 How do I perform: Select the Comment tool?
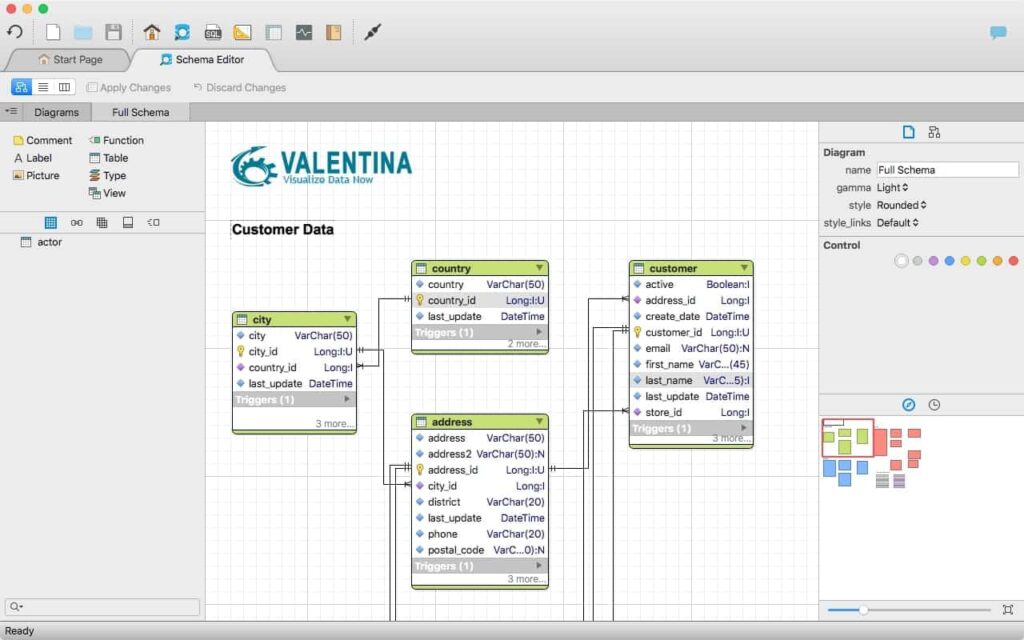pyautogui.click(x=43, y=140)
